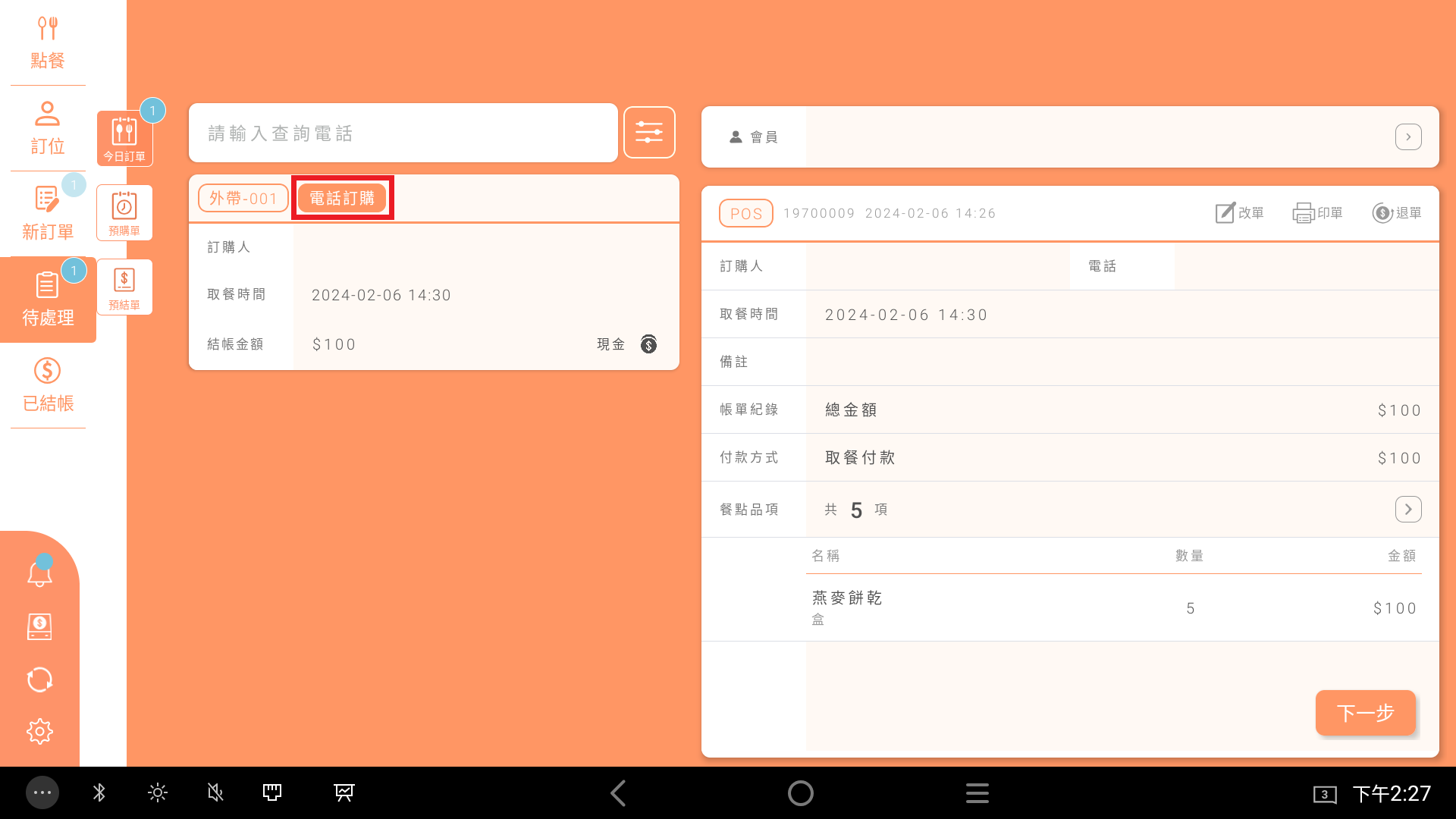Image resolution: width=1456 pixels, height=819 pixels.
Task: Click 改單 to edit the order
Action: (1239, 213)
